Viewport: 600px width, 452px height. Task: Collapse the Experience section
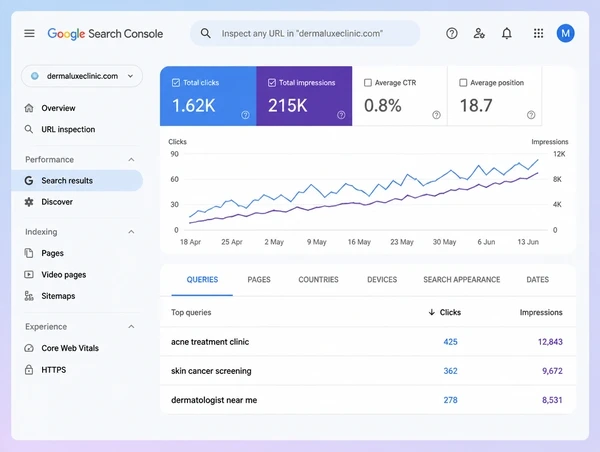pyautogui.click(x=131, y=327)
